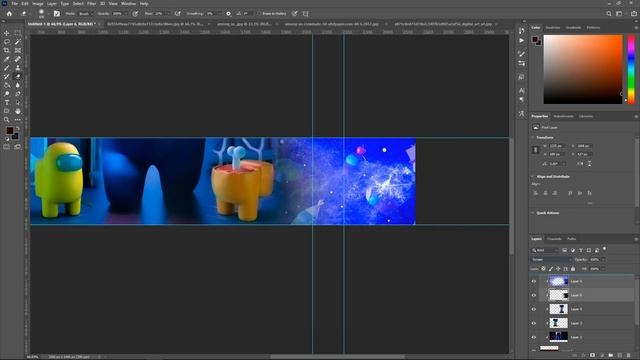Collapse the Transform section
Viewport: 640px width, 360px height.
coord(532,138)
